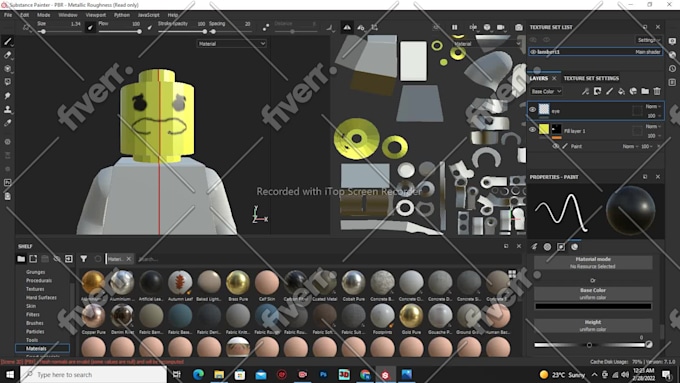Open blend mode dropdown of Fill layer 1
Screen dimensions: 680x383
654,126
